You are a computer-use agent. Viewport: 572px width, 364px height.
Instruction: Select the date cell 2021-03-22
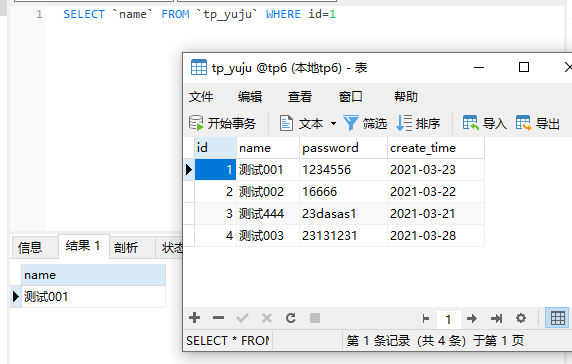pyautogui.click(x=436, y=191)
